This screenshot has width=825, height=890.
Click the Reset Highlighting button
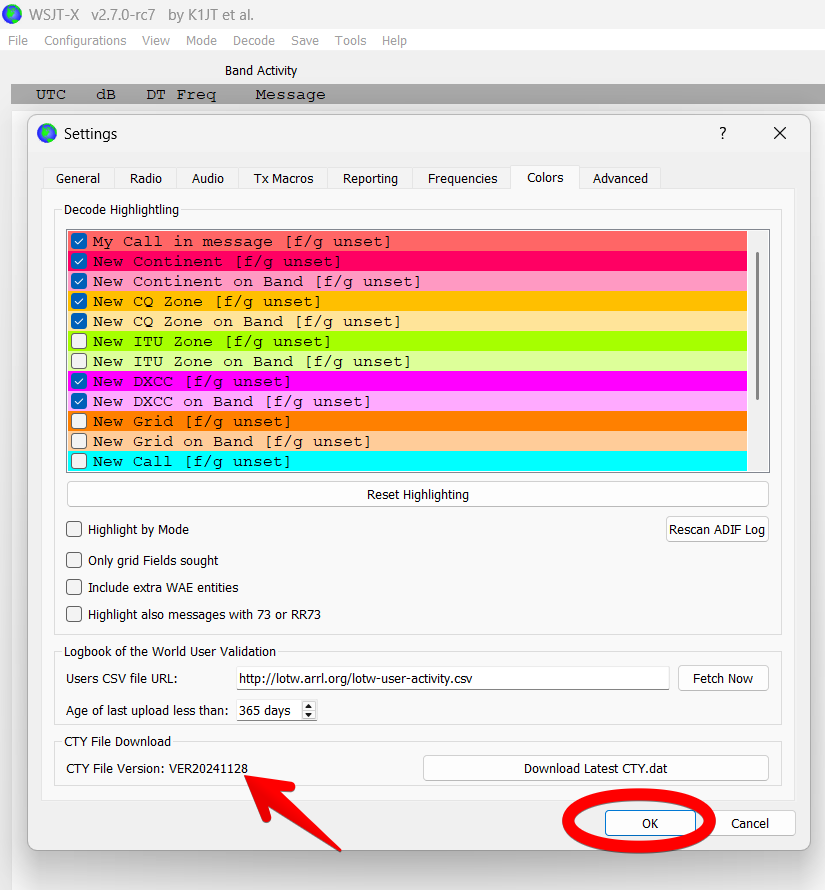click(x=418, y=494)
